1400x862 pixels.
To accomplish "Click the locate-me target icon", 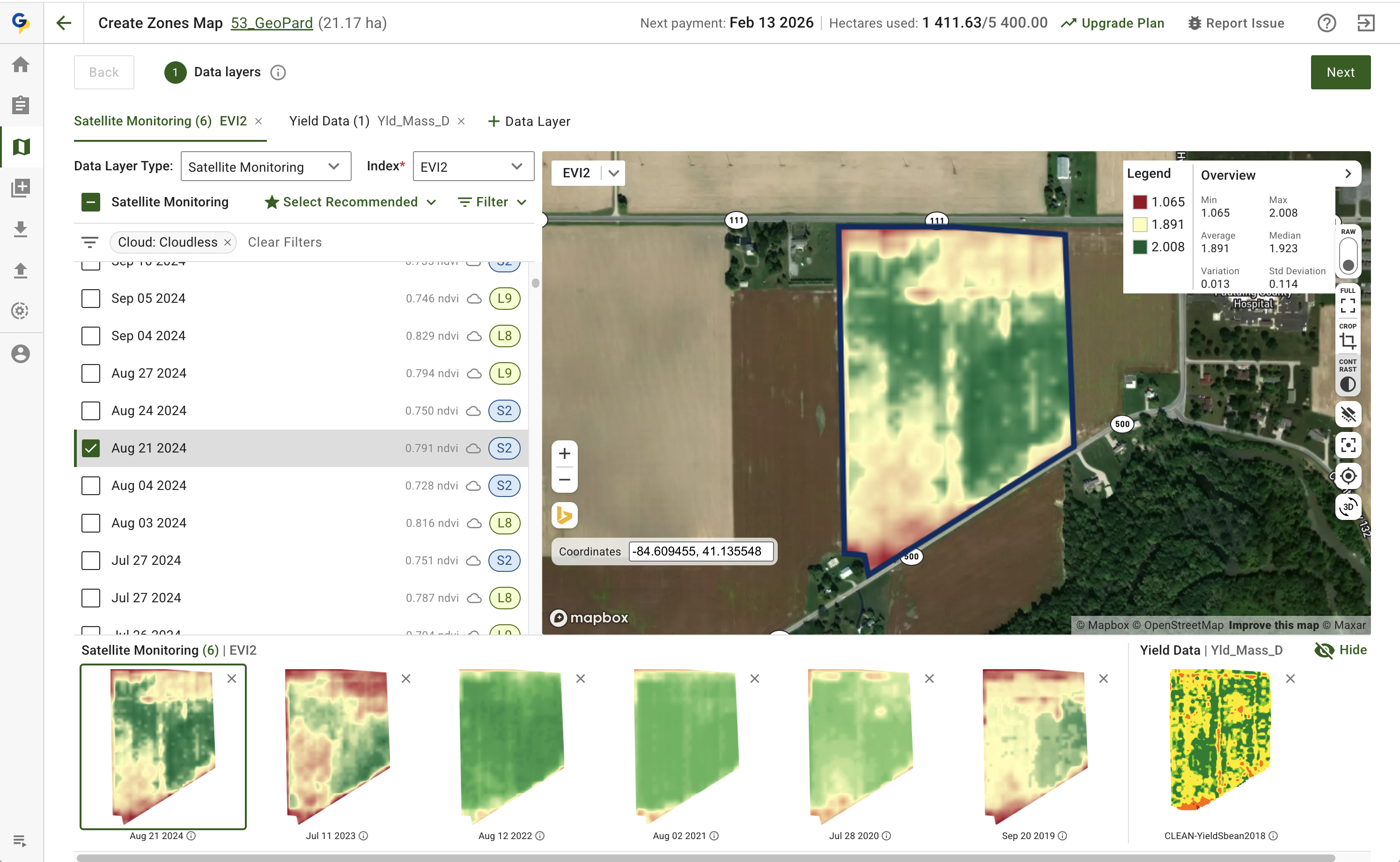I will (x=1348, y=475).
